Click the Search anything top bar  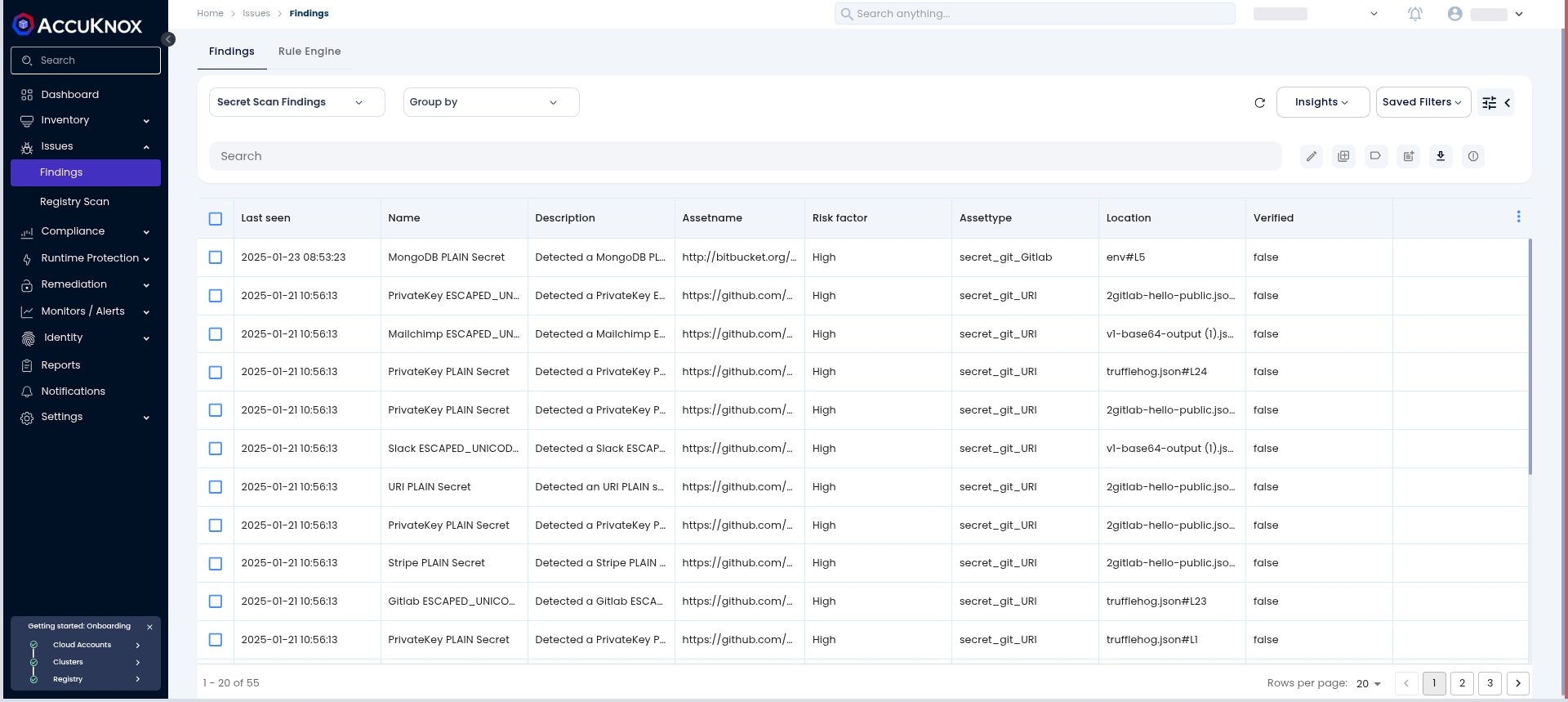click(1035, 14)
